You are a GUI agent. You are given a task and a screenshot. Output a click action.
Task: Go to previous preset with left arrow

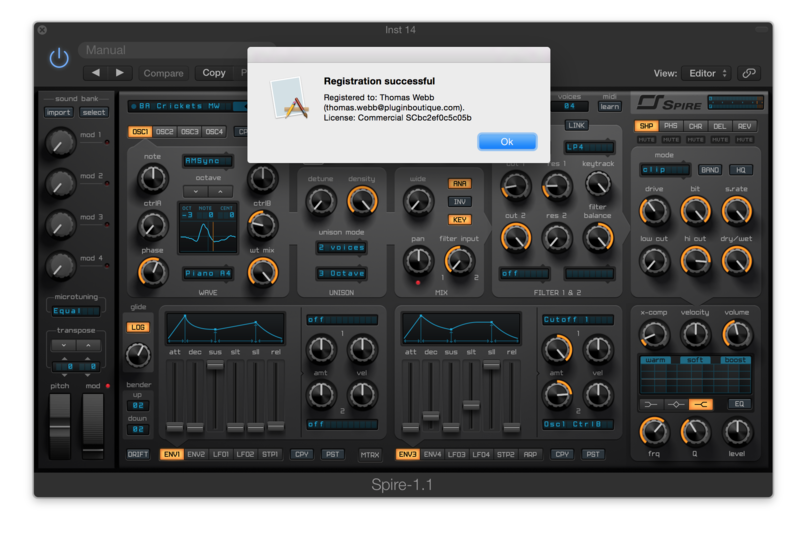[95, 72]
